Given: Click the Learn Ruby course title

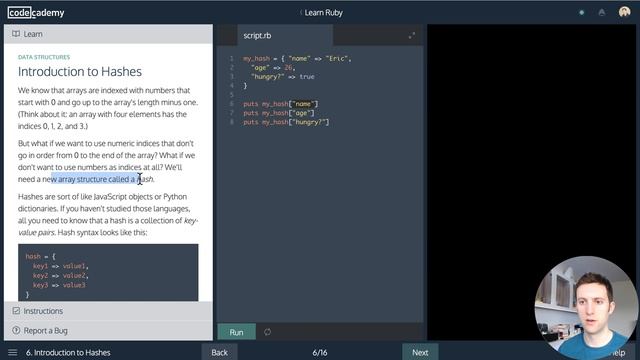Looking at the screenshot, I should [324, 13].
